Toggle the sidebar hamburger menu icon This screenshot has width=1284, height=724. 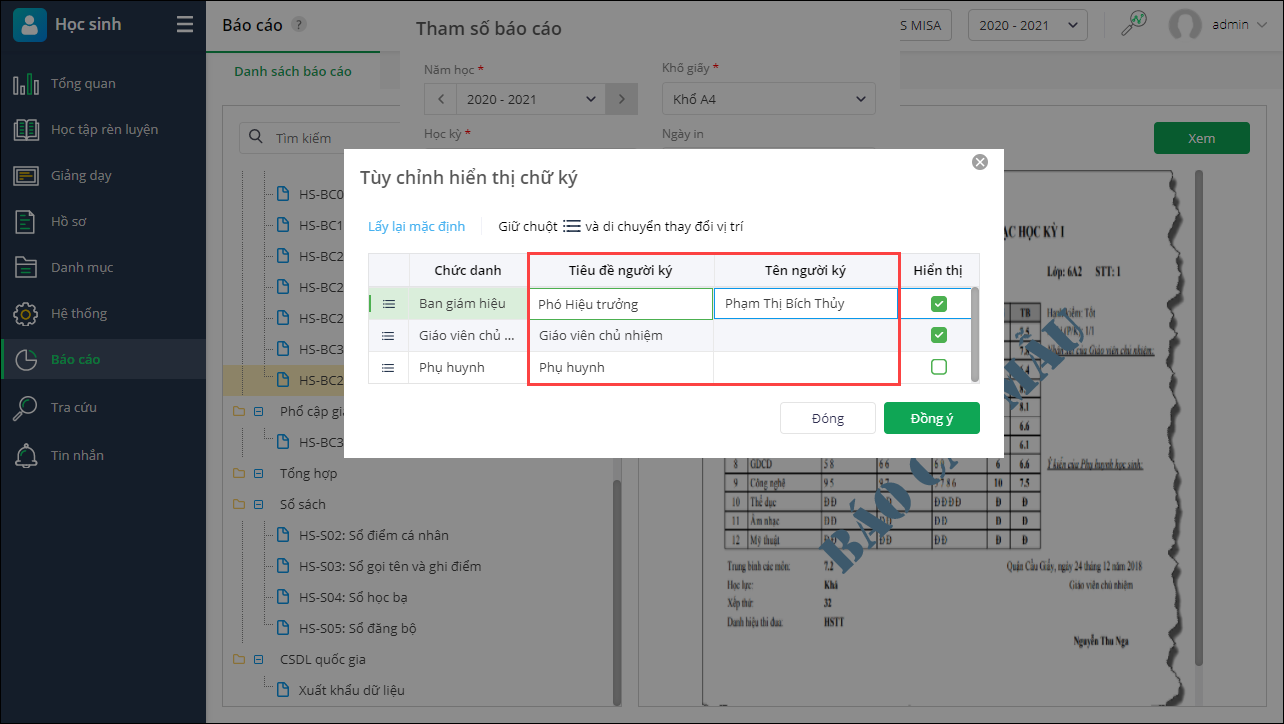[x=184, y=25]
